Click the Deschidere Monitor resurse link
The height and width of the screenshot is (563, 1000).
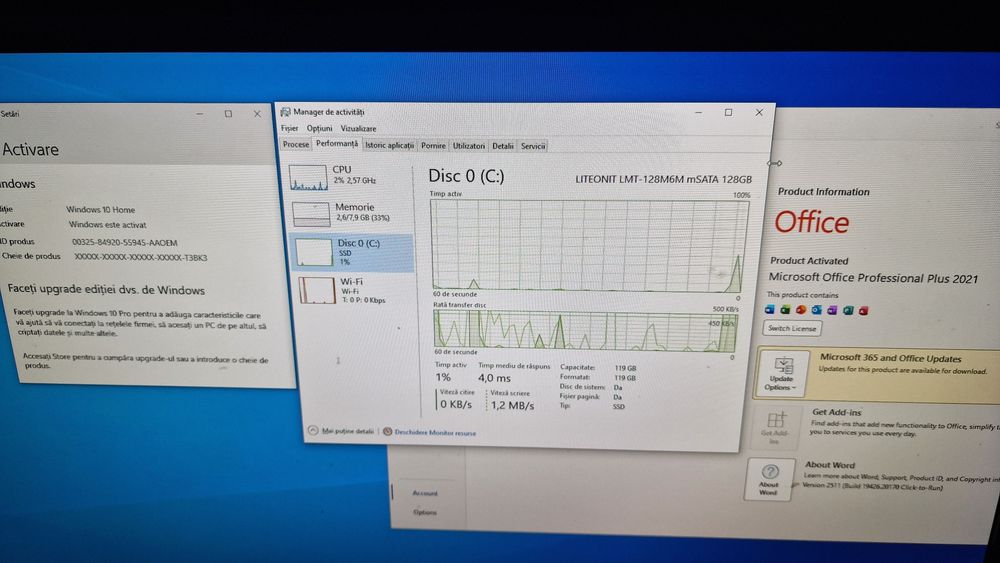435,432
